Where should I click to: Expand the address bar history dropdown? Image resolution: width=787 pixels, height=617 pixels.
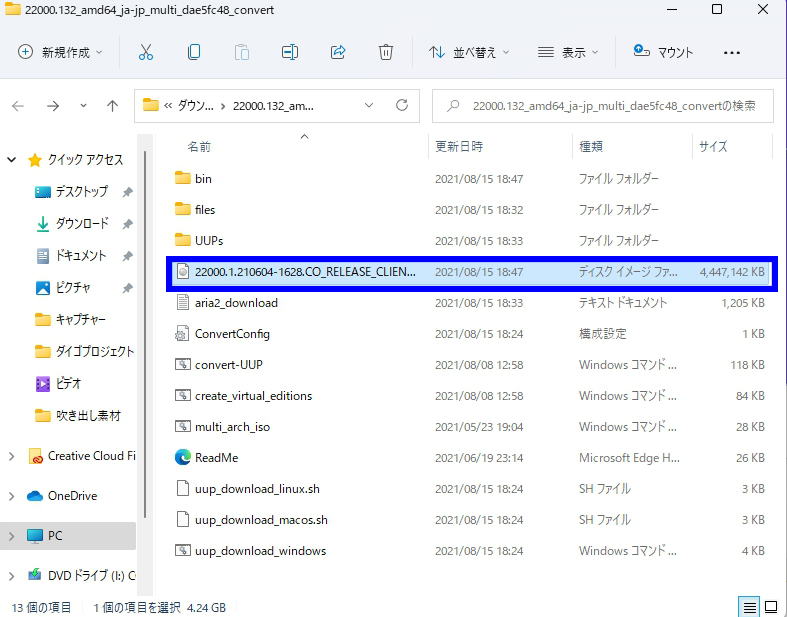pyautogui.click(x=369, y=105)
